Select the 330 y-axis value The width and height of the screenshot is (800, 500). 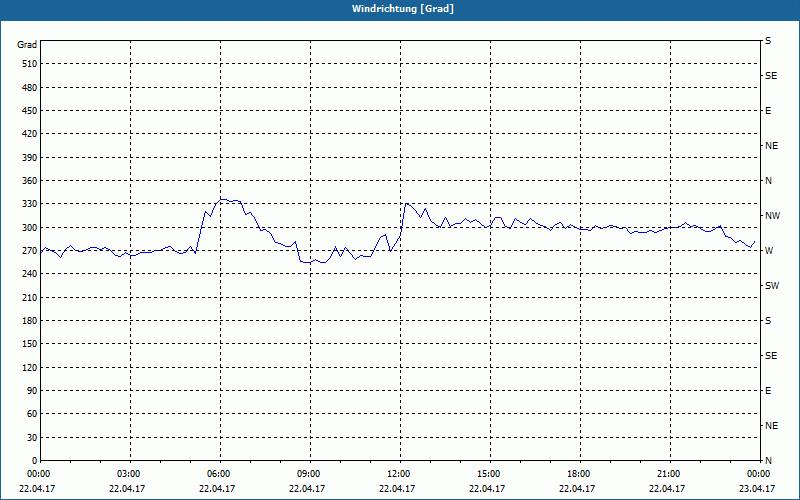coord(29,204)
